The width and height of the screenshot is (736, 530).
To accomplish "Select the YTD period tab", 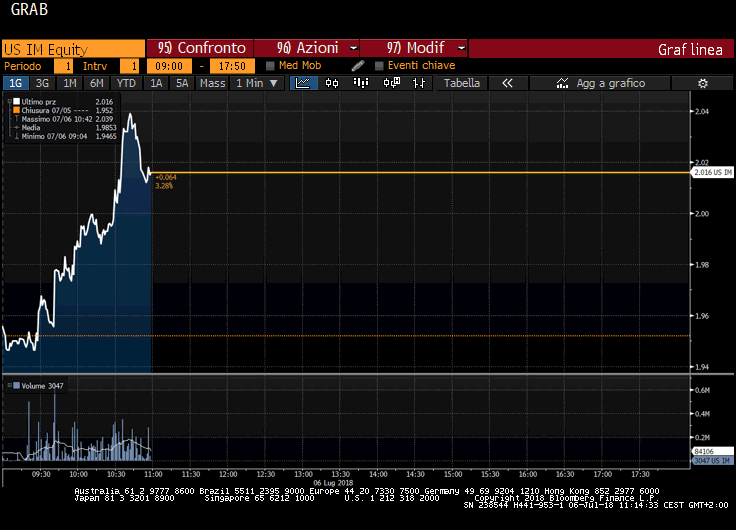I will click(x=126, y=83).
